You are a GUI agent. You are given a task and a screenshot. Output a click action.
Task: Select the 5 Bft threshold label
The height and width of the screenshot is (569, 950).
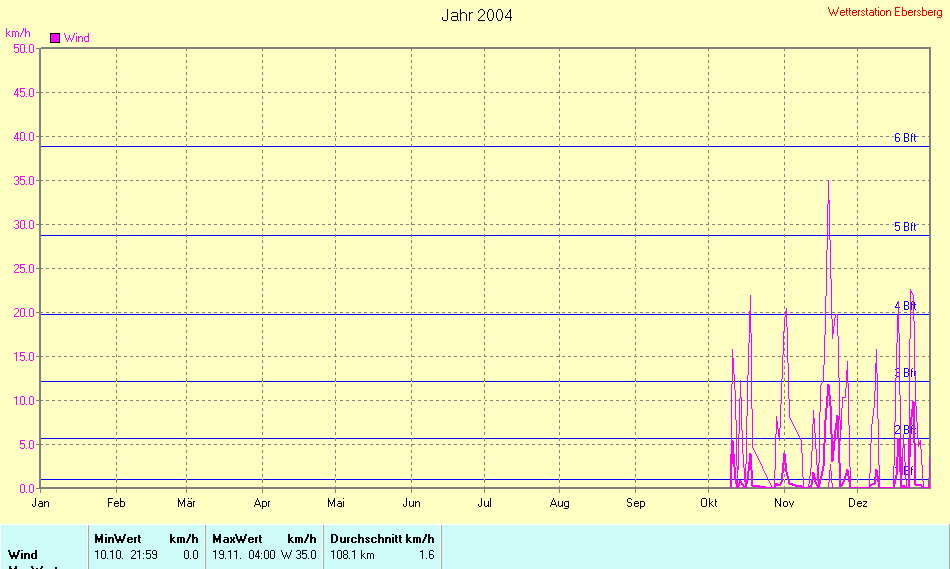coord(905,227)
